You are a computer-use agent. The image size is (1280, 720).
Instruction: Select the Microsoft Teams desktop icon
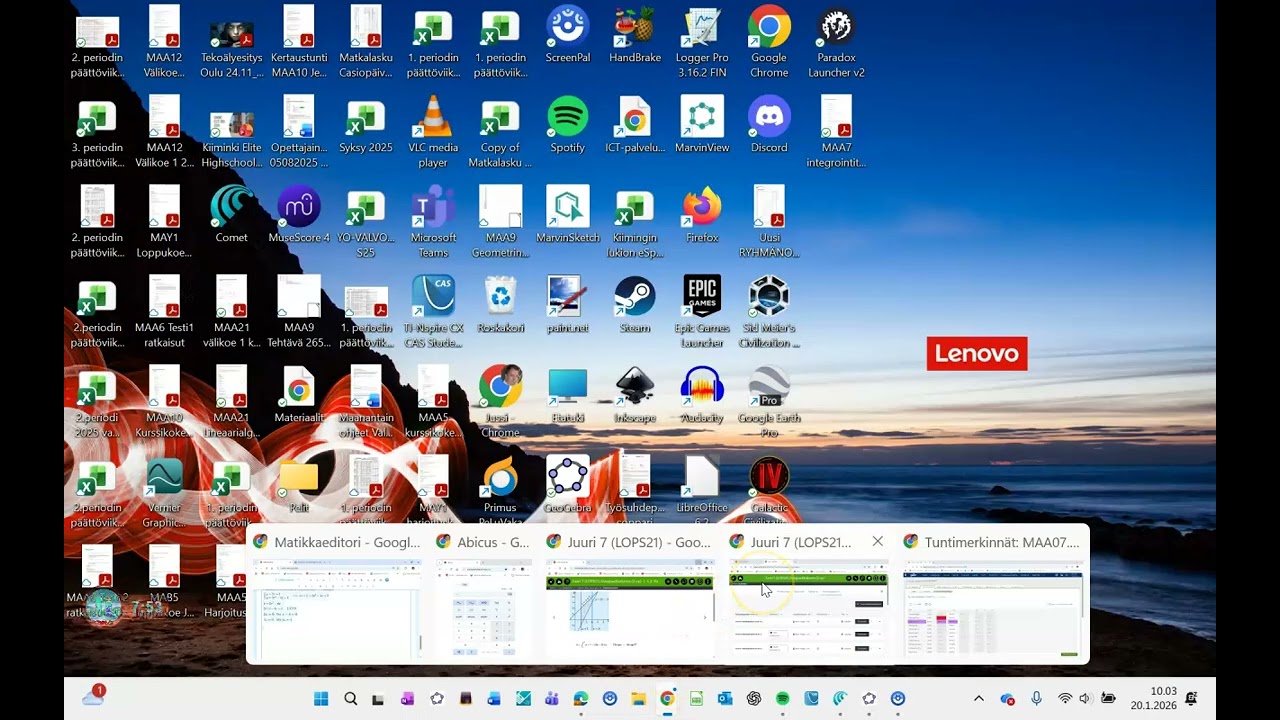pos(433,222)
